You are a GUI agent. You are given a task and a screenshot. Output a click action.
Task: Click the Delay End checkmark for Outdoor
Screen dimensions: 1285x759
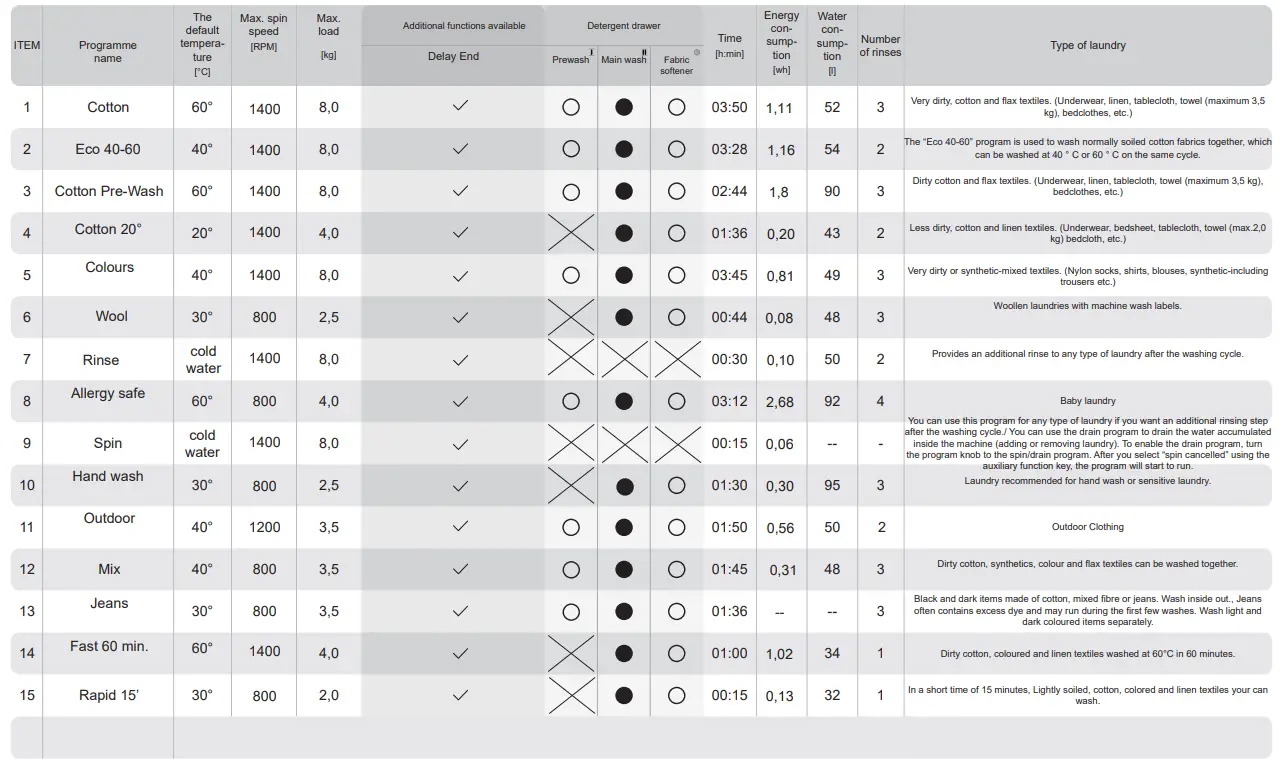[x=460, y=526]
